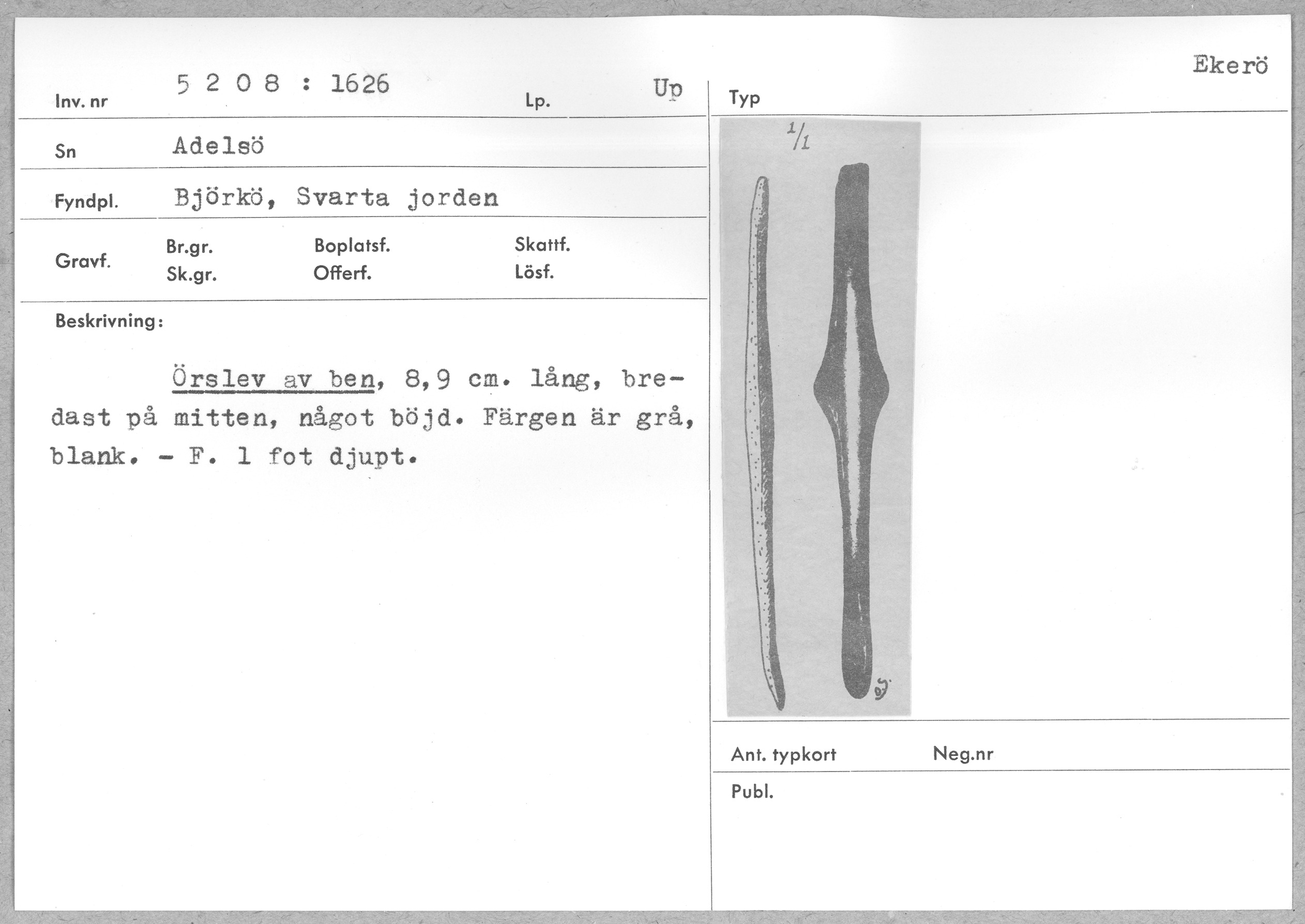The width and height of the screenshot is (1305, 924).
Task: Click the find place Björkö, Svarta jorden
Action: (x=336, y=198)
